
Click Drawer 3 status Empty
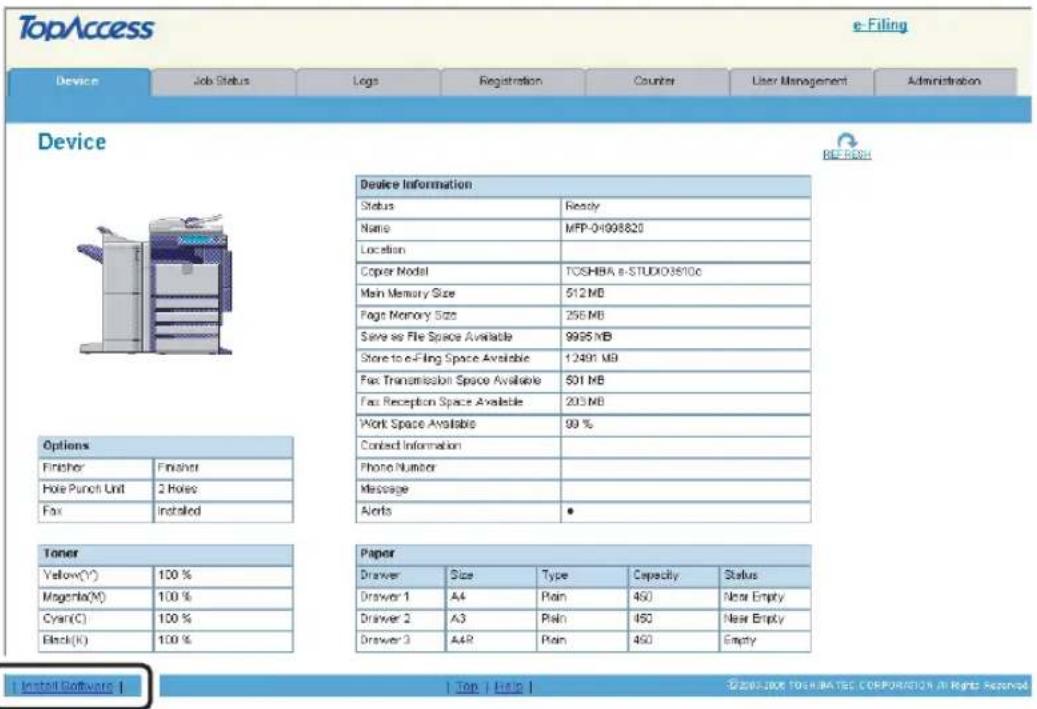coord(739,640)
